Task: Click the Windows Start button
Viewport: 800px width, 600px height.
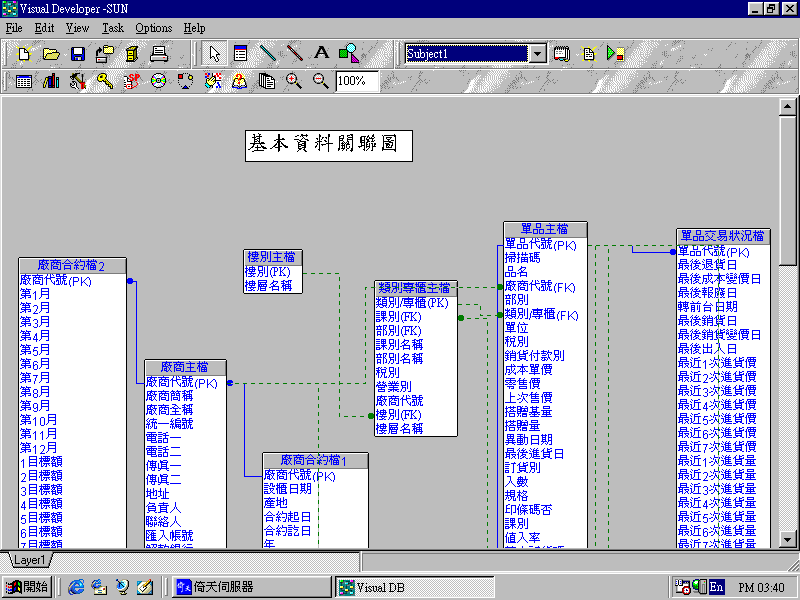Action: click(27, 587)
